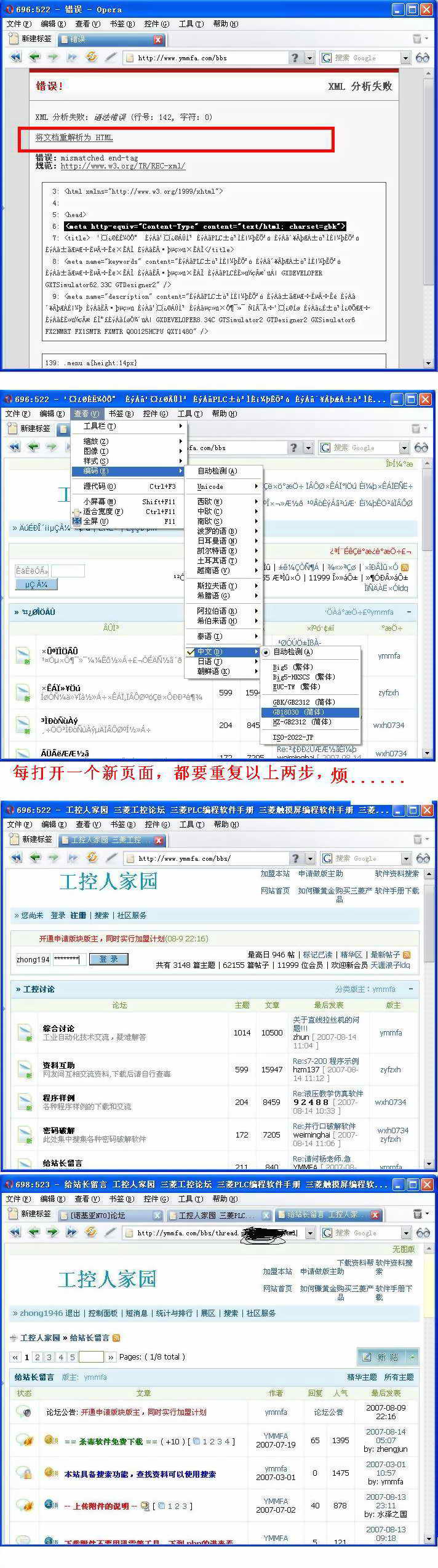Click the username field containing zhong194
438x1568 pixels.
coord(33,959)
